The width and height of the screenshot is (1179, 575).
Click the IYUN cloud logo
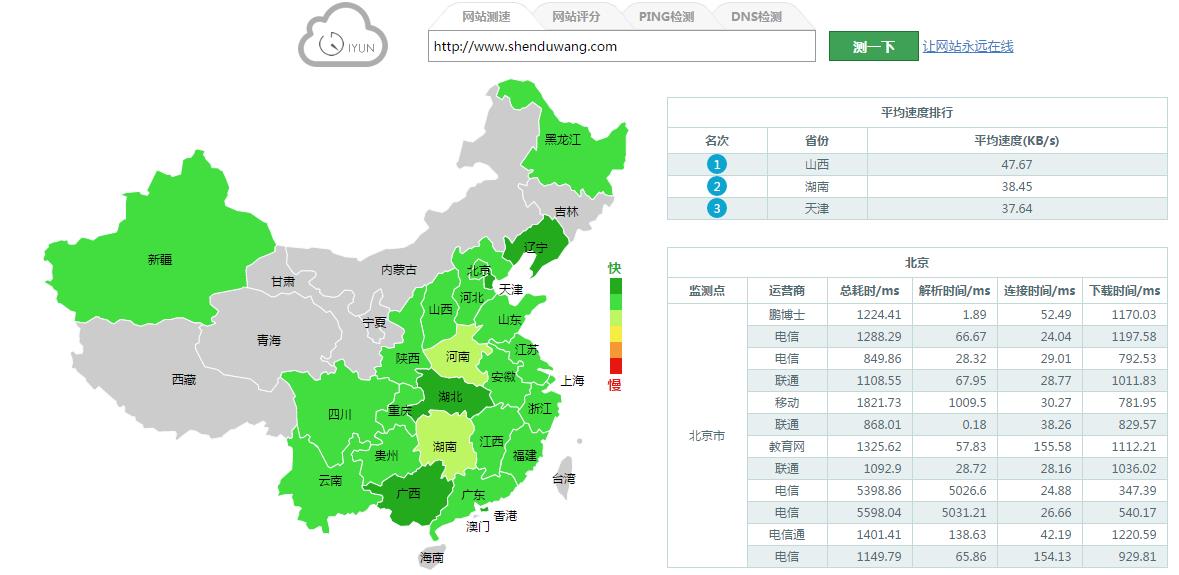[342, 37]
